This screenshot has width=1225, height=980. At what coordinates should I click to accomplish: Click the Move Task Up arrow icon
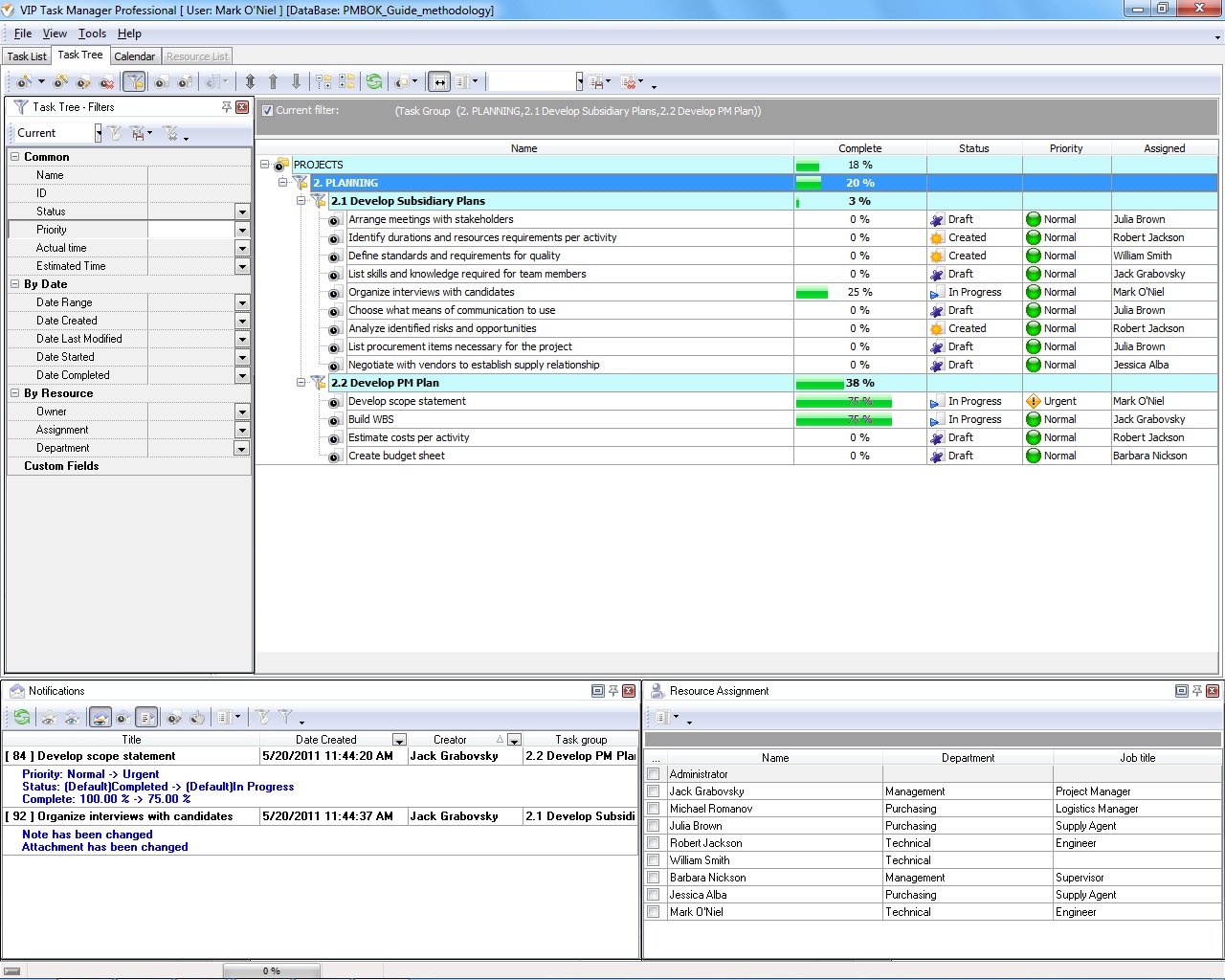(273, 82)
